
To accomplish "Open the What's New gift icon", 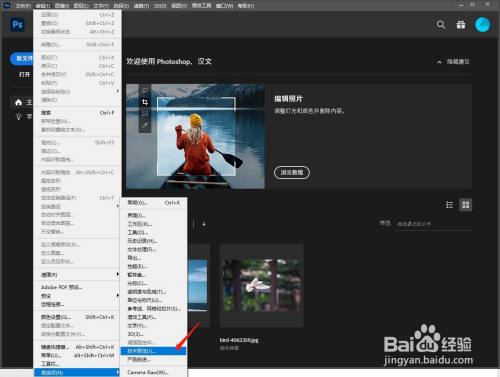I will pos(461,25).
